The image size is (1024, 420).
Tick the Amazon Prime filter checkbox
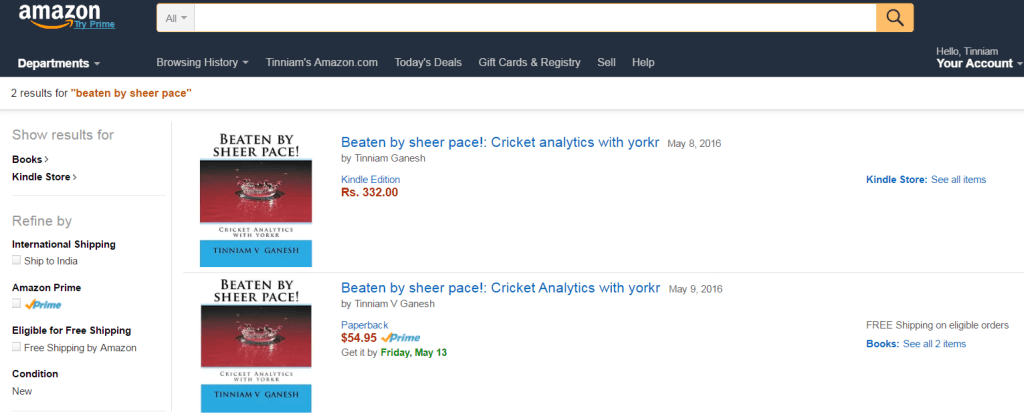[x=16, y=304]
